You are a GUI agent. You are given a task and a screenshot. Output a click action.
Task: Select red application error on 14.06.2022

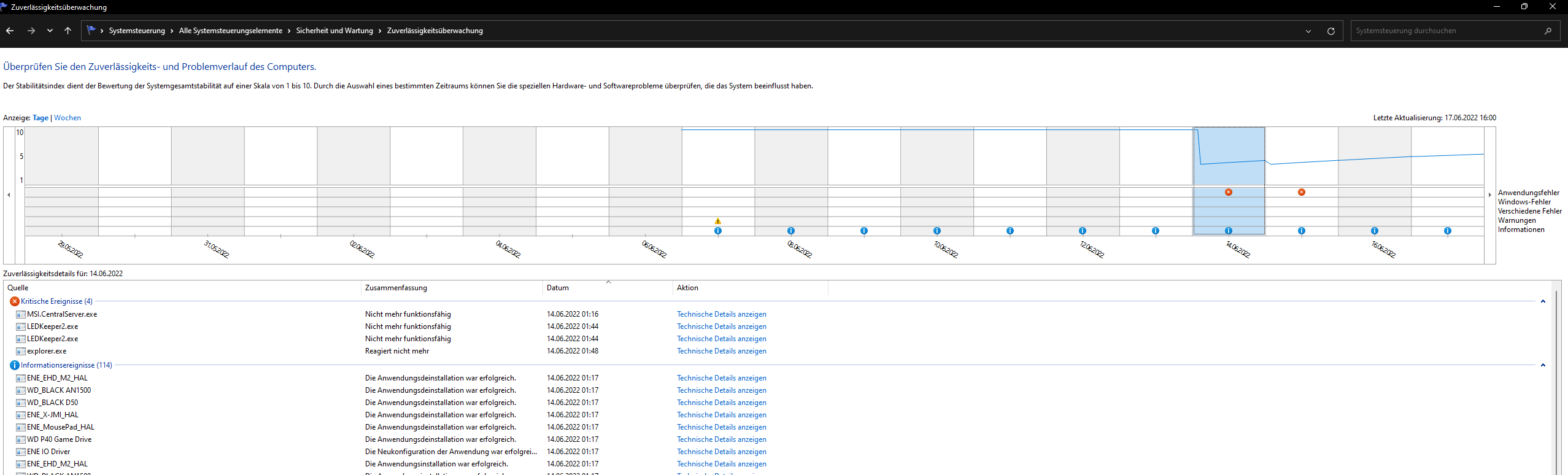[x=1229, y=192]
